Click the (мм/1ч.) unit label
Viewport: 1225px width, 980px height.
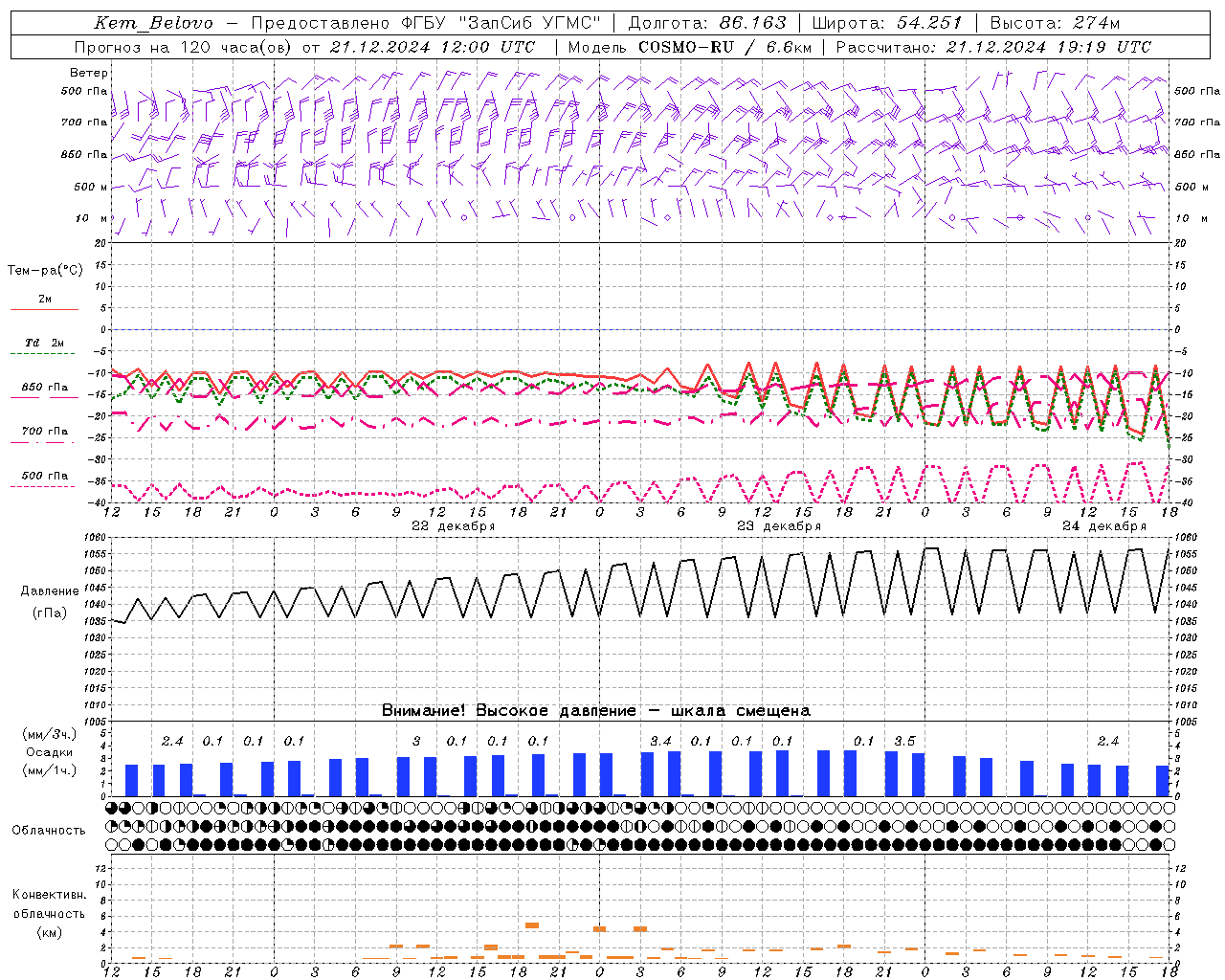49,770
